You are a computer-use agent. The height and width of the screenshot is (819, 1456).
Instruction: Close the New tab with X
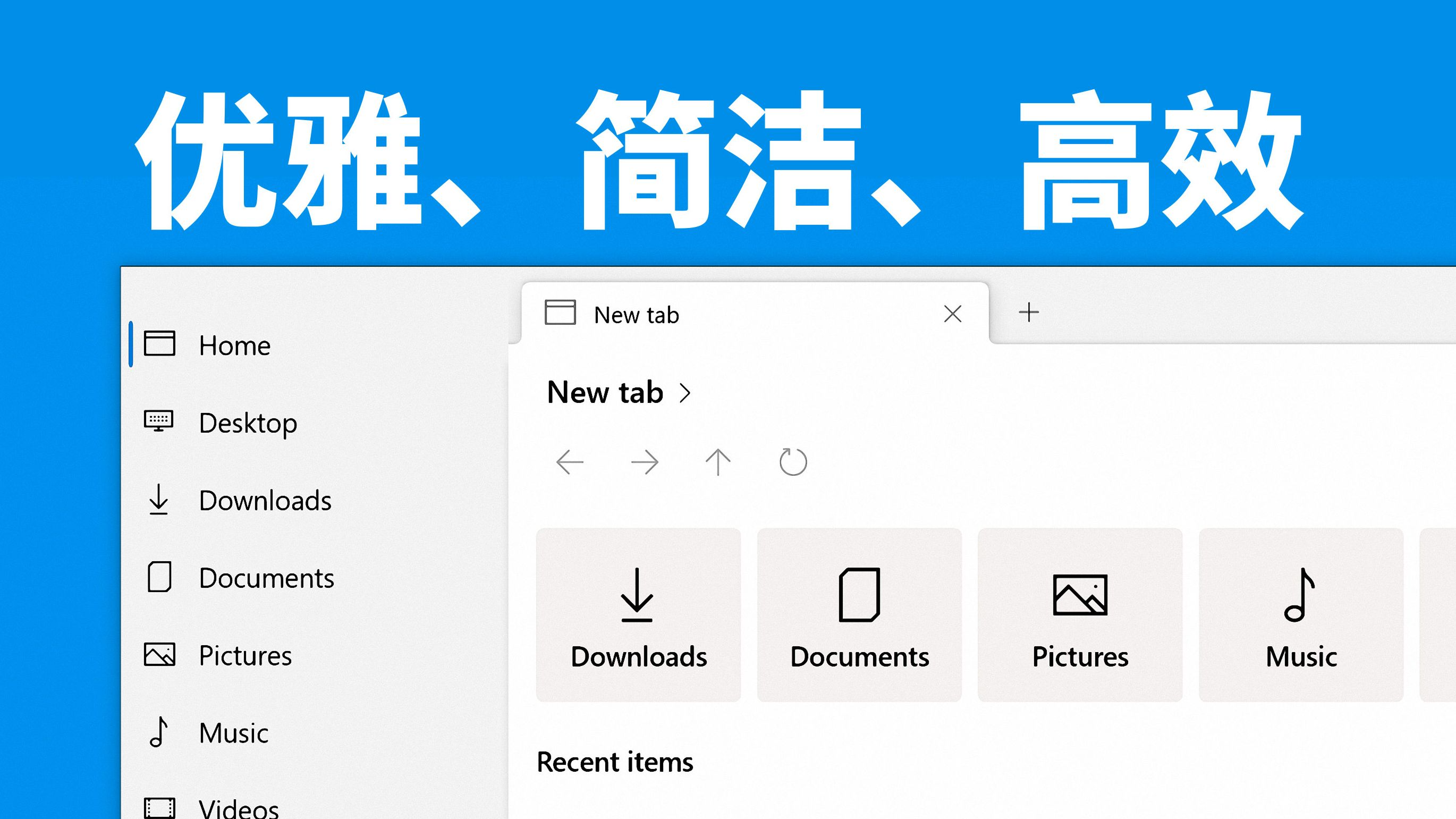tap(953, 314)
